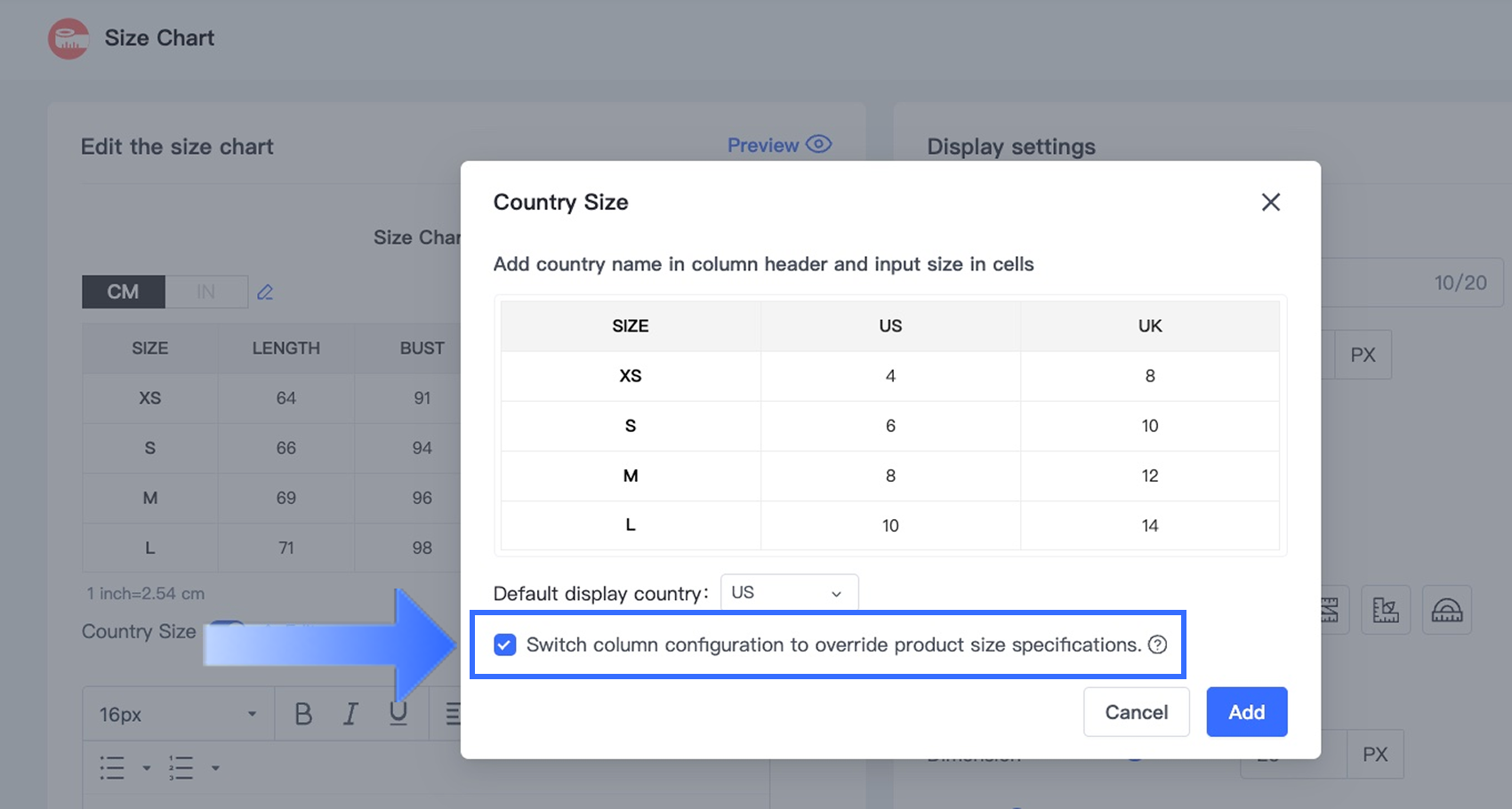
Task: Switch measurement unit to CM
Action: (124, 292)
